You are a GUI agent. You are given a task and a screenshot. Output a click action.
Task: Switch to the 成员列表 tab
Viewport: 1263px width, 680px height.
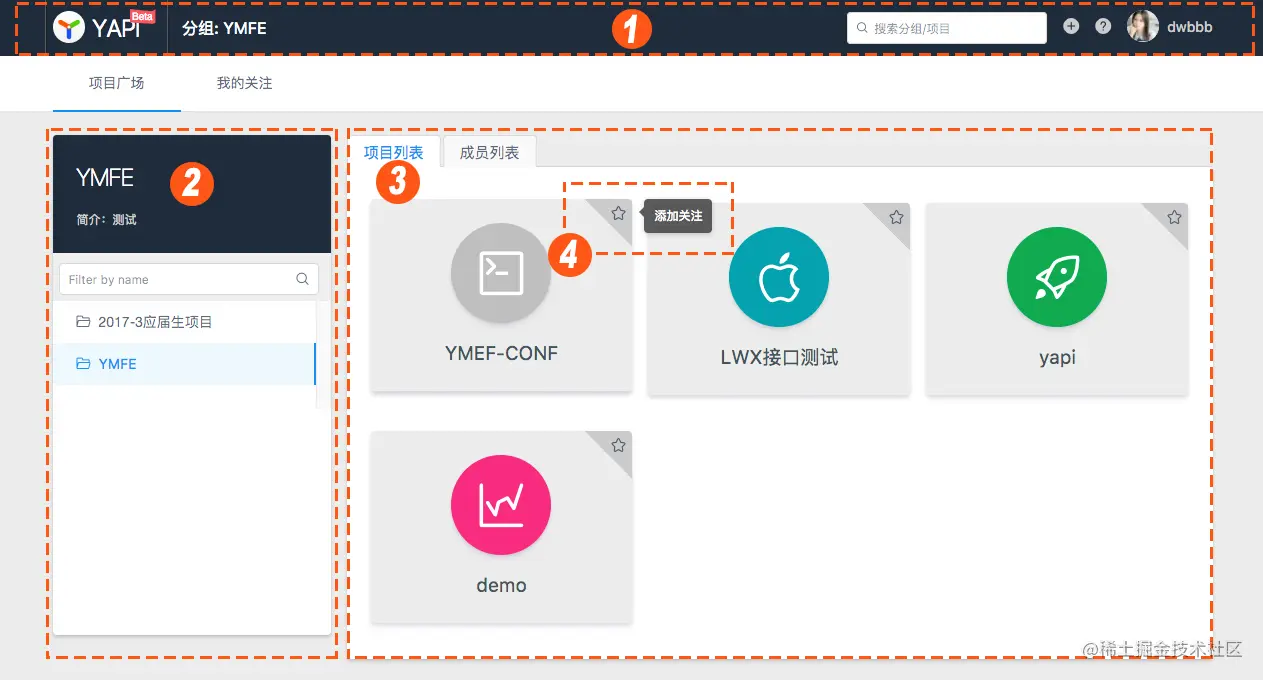488,152
